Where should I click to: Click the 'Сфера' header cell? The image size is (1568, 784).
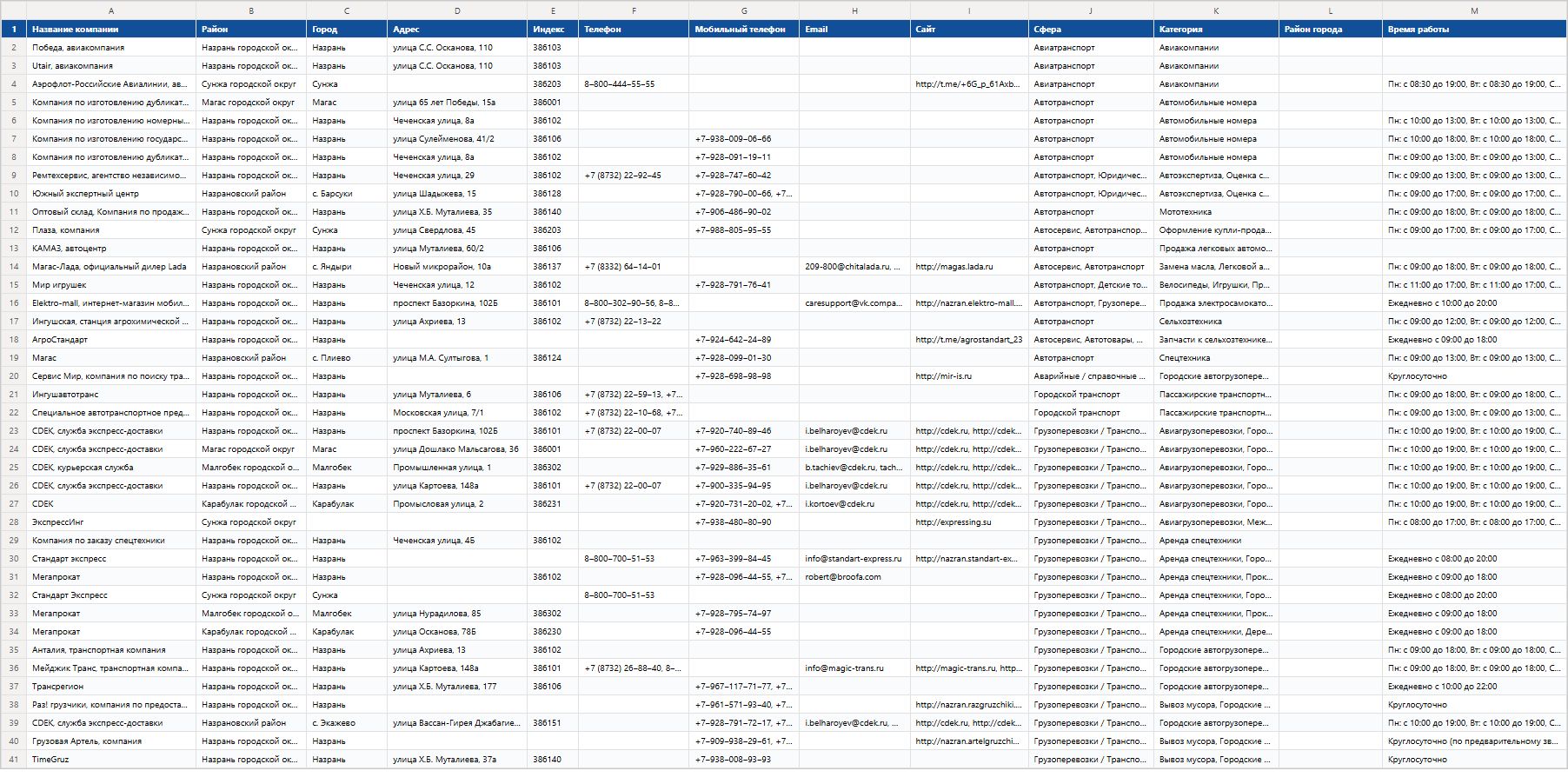pos(1091,30)
